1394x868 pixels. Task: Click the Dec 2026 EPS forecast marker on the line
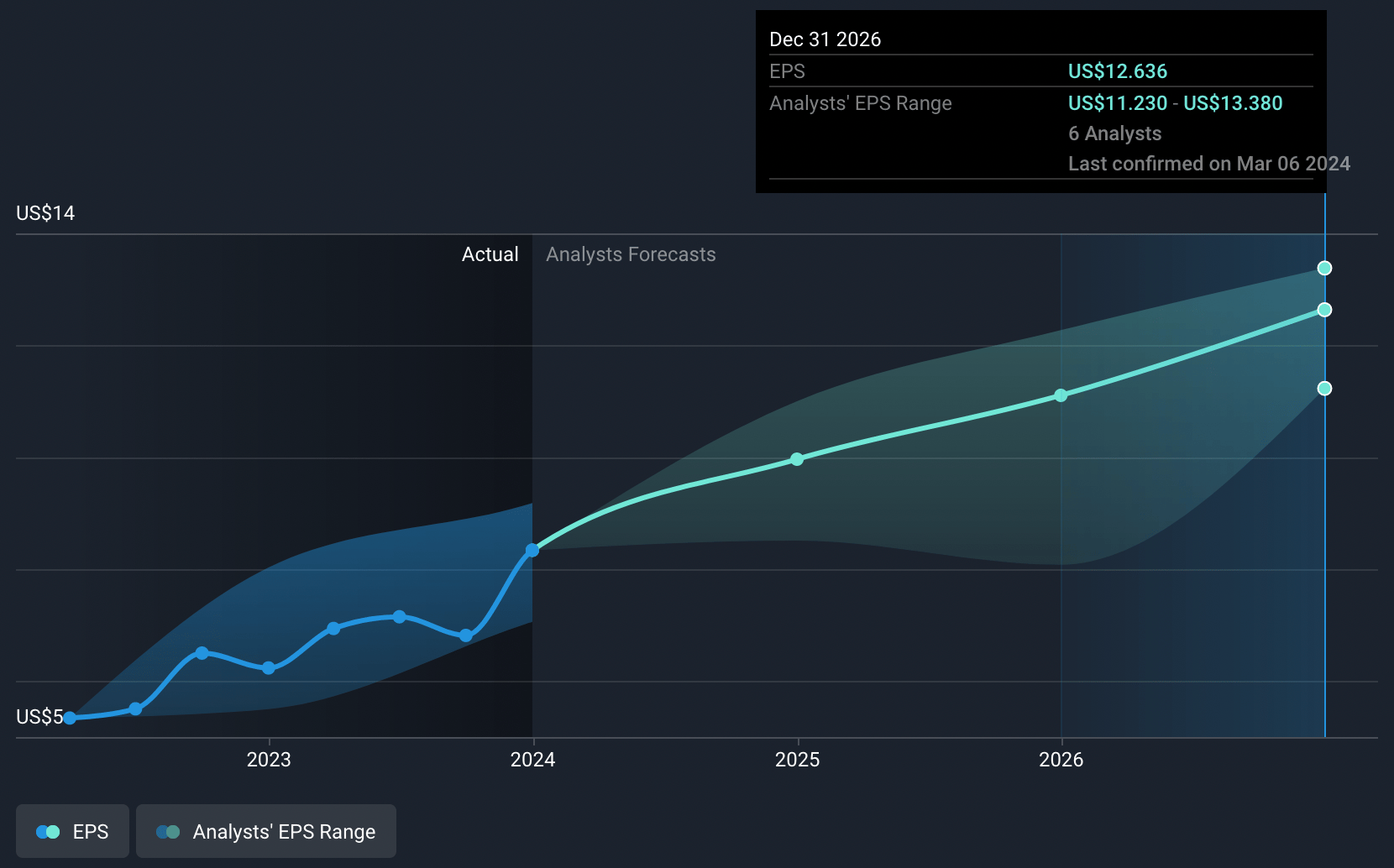(x=1324, y=310)
